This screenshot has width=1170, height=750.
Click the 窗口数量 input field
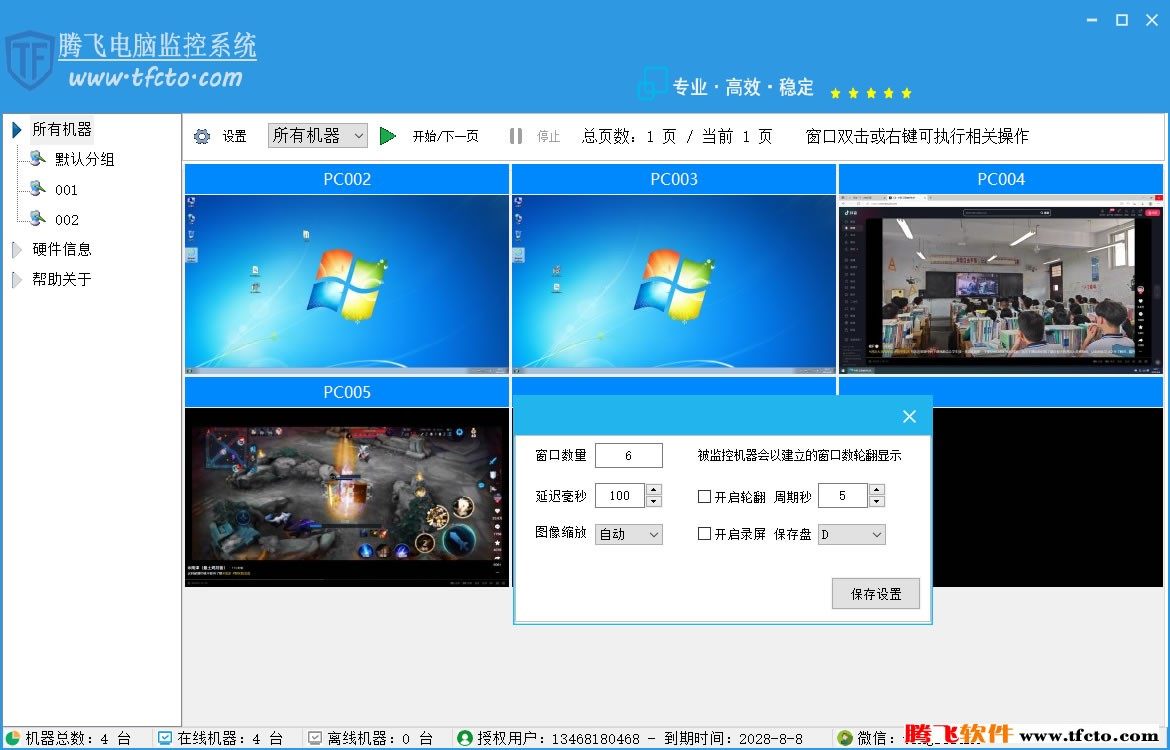click(x=628, y=455)
